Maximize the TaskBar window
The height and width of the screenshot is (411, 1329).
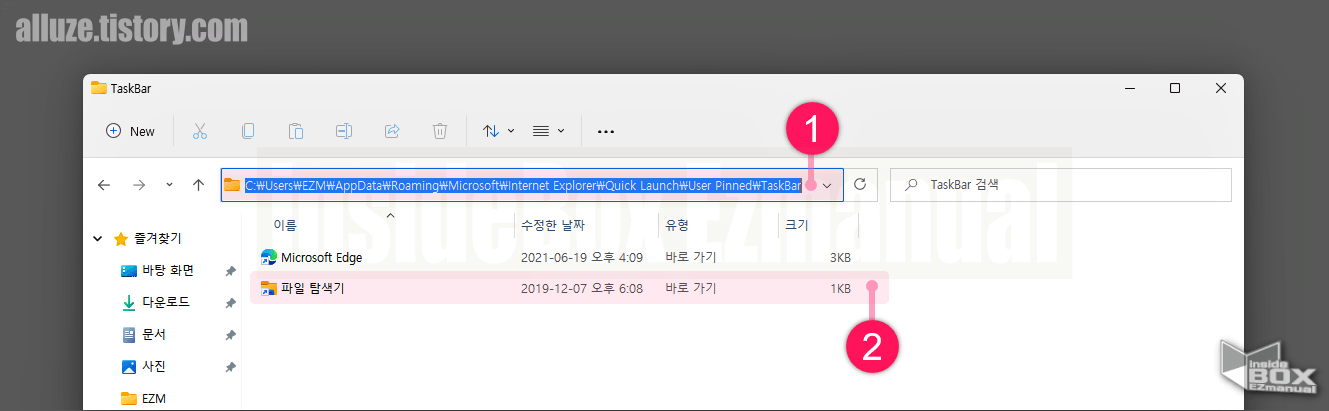click(1175, 88)
